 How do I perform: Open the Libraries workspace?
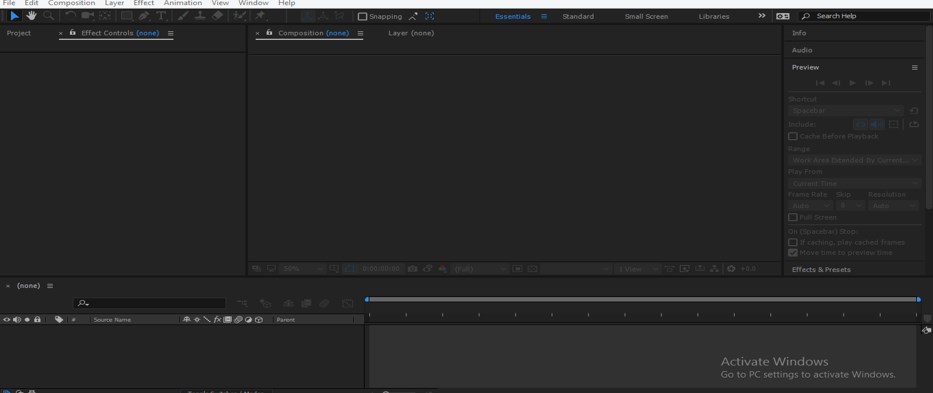tap(714, 17)
